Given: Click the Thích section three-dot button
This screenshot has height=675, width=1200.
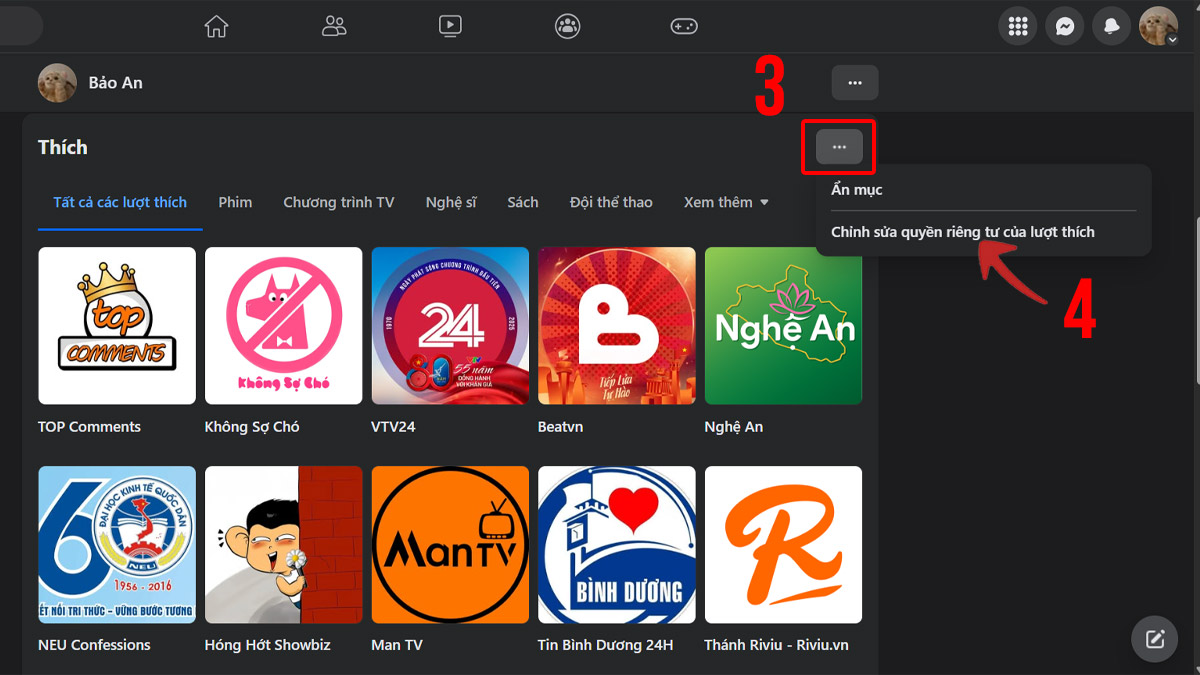Looking at the screenshot, I should (839, 147).
